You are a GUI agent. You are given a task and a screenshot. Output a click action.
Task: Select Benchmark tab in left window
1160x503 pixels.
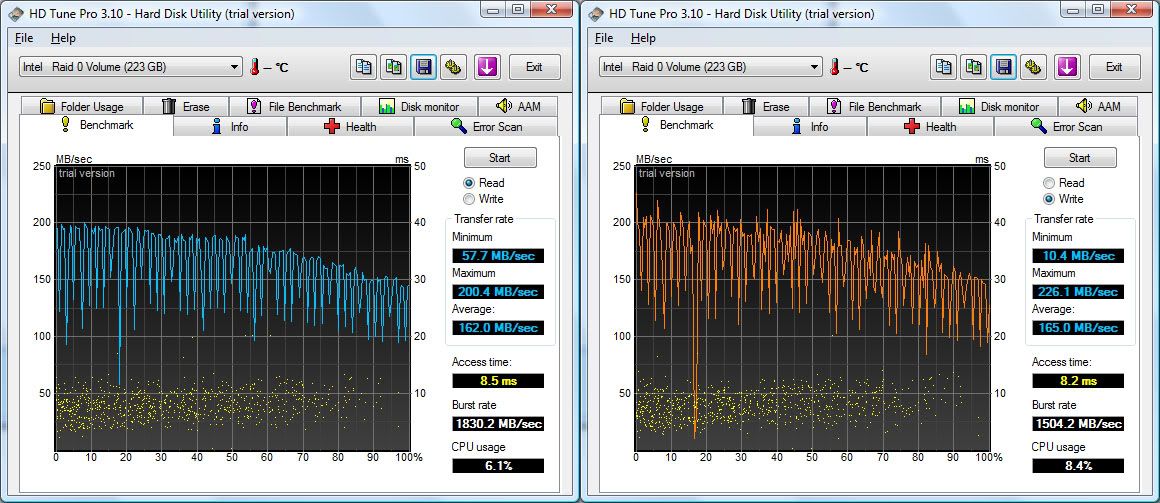coord(97,125)
